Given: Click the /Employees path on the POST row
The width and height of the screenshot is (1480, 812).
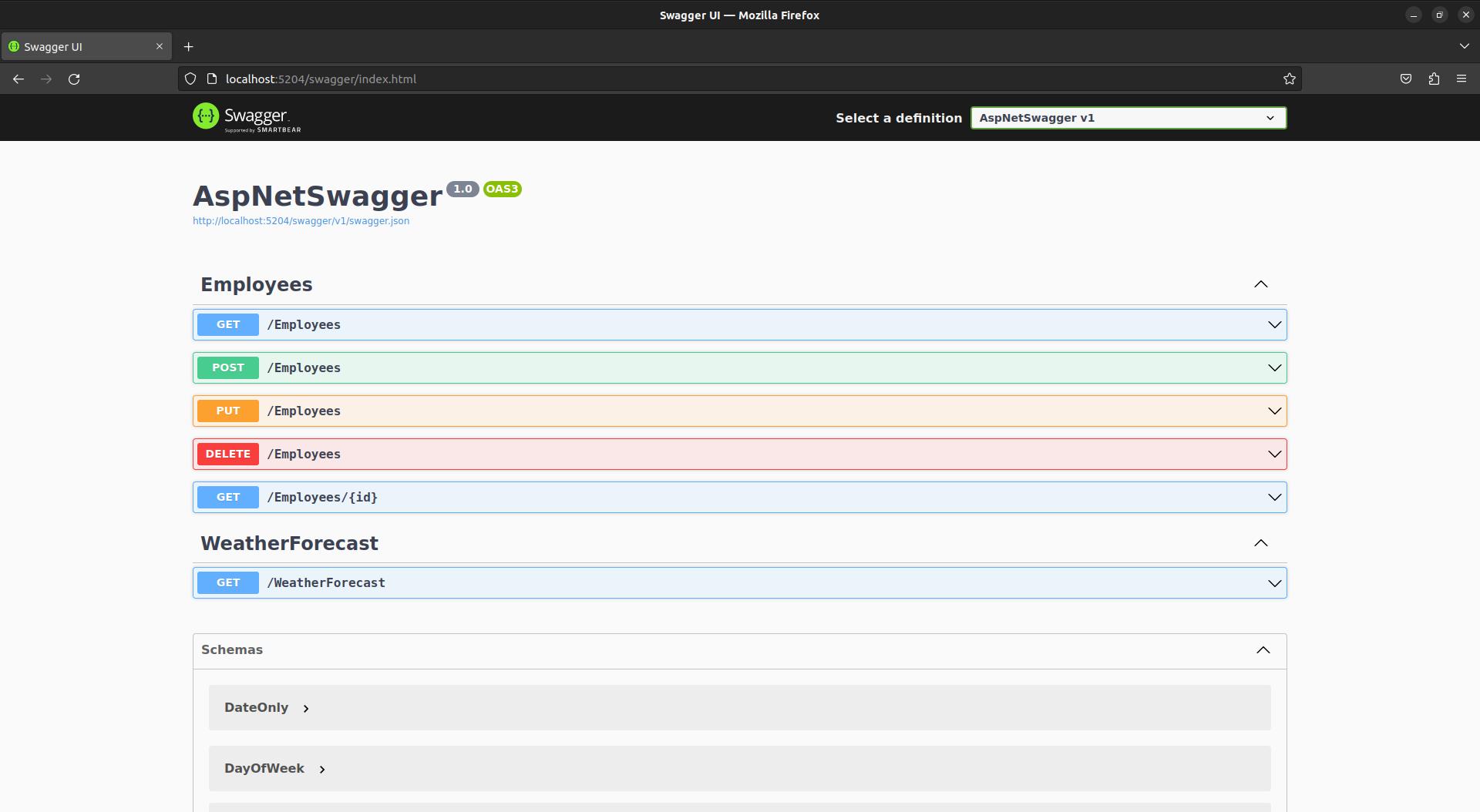Looking at the screenshot, I should [x=304, y=367].
